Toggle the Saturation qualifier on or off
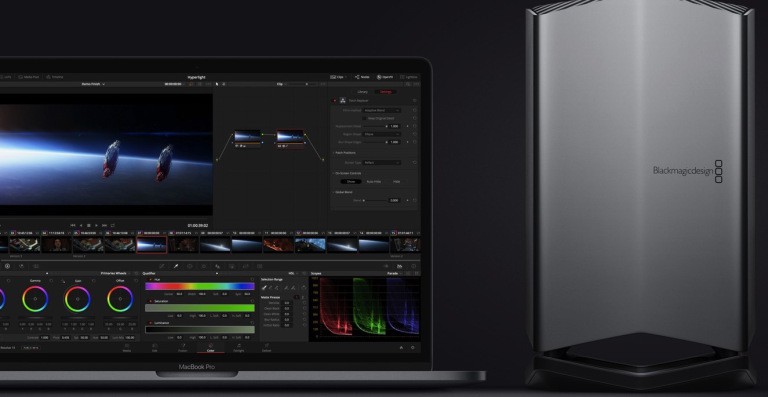The image size is (768, 397). (x=150, y=301)
